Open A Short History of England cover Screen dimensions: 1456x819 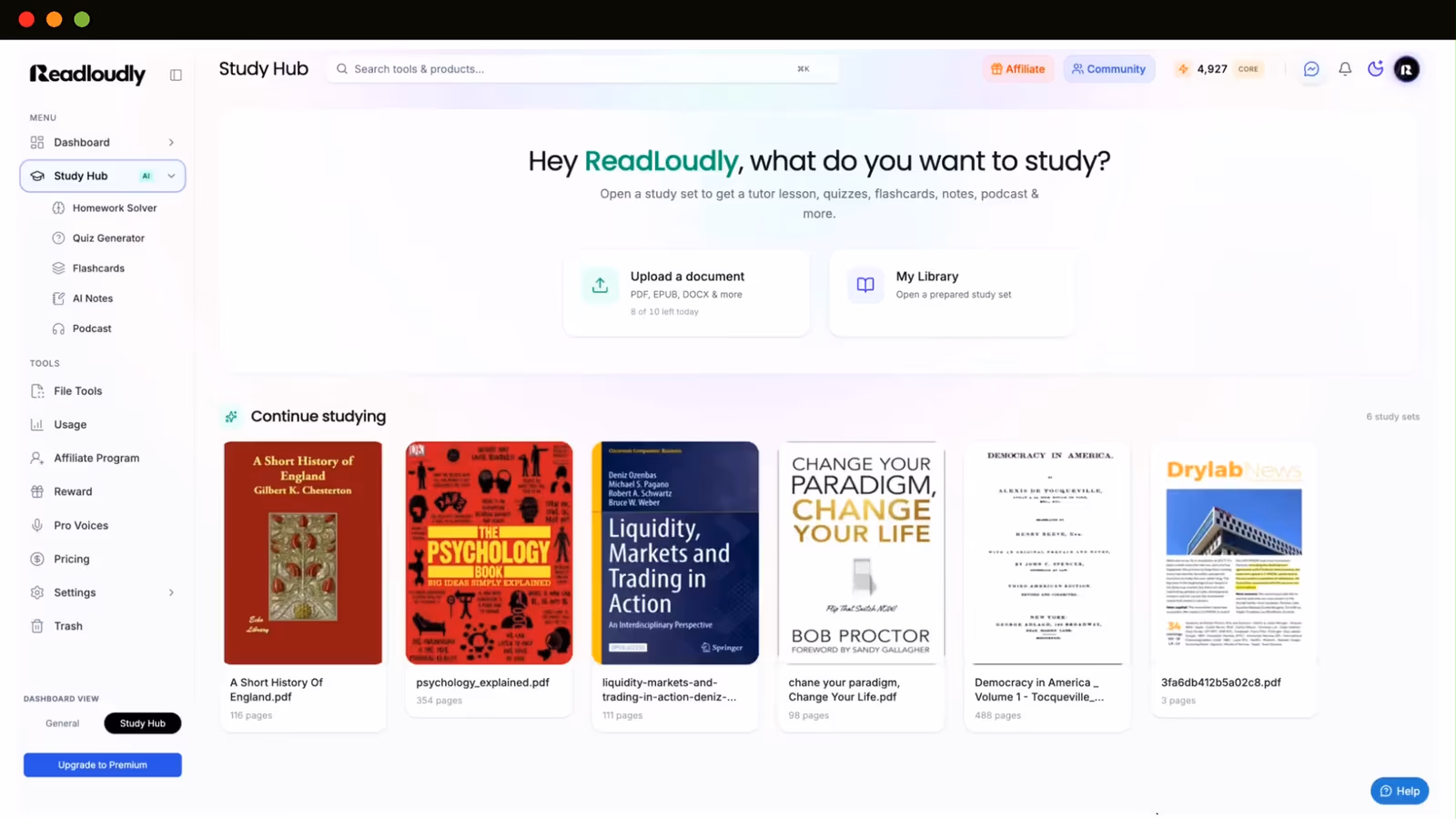pos(303,553)
